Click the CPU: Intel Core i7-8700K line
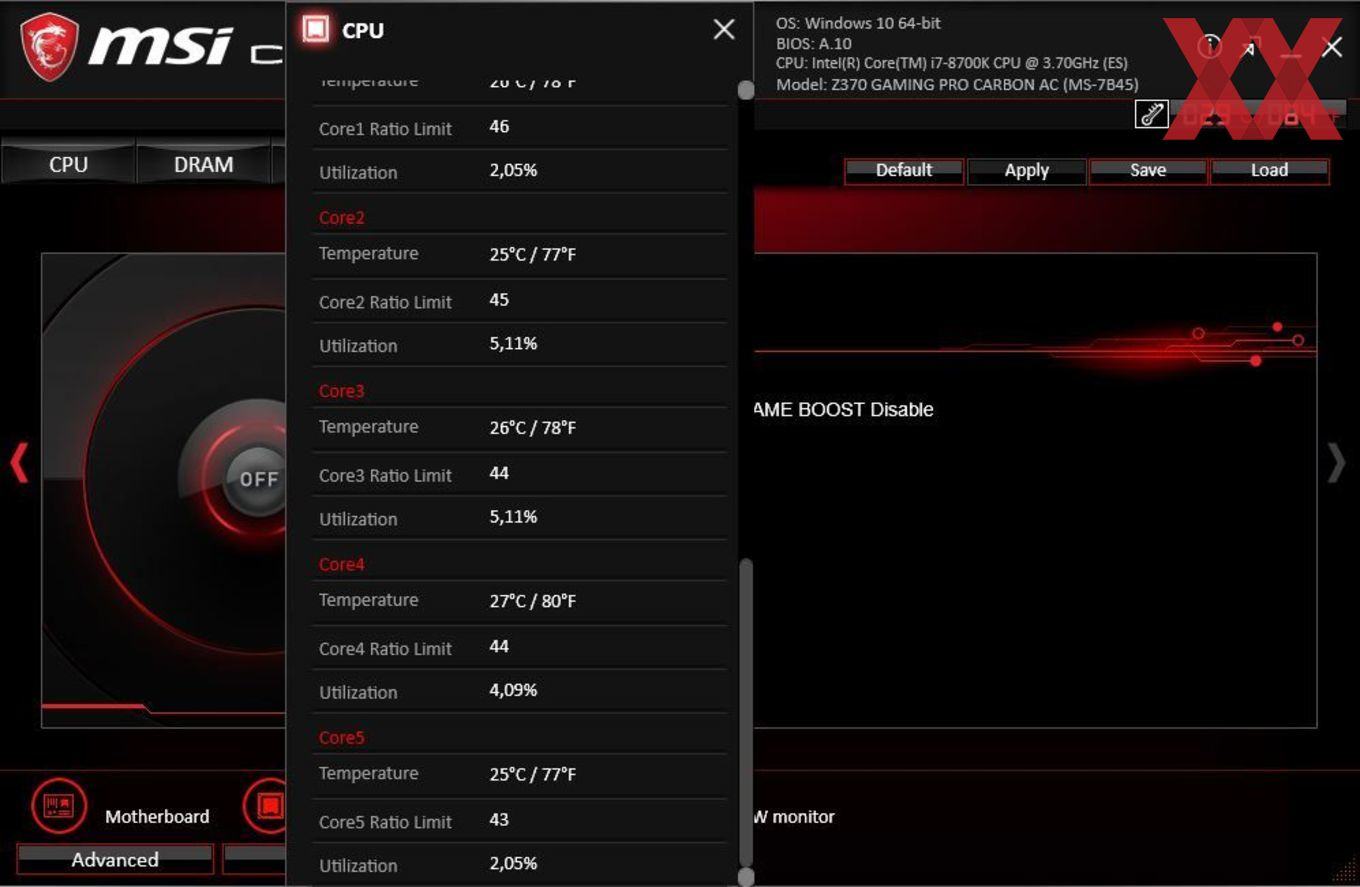This screenshot has width=1360, height=887. point(952,64)
